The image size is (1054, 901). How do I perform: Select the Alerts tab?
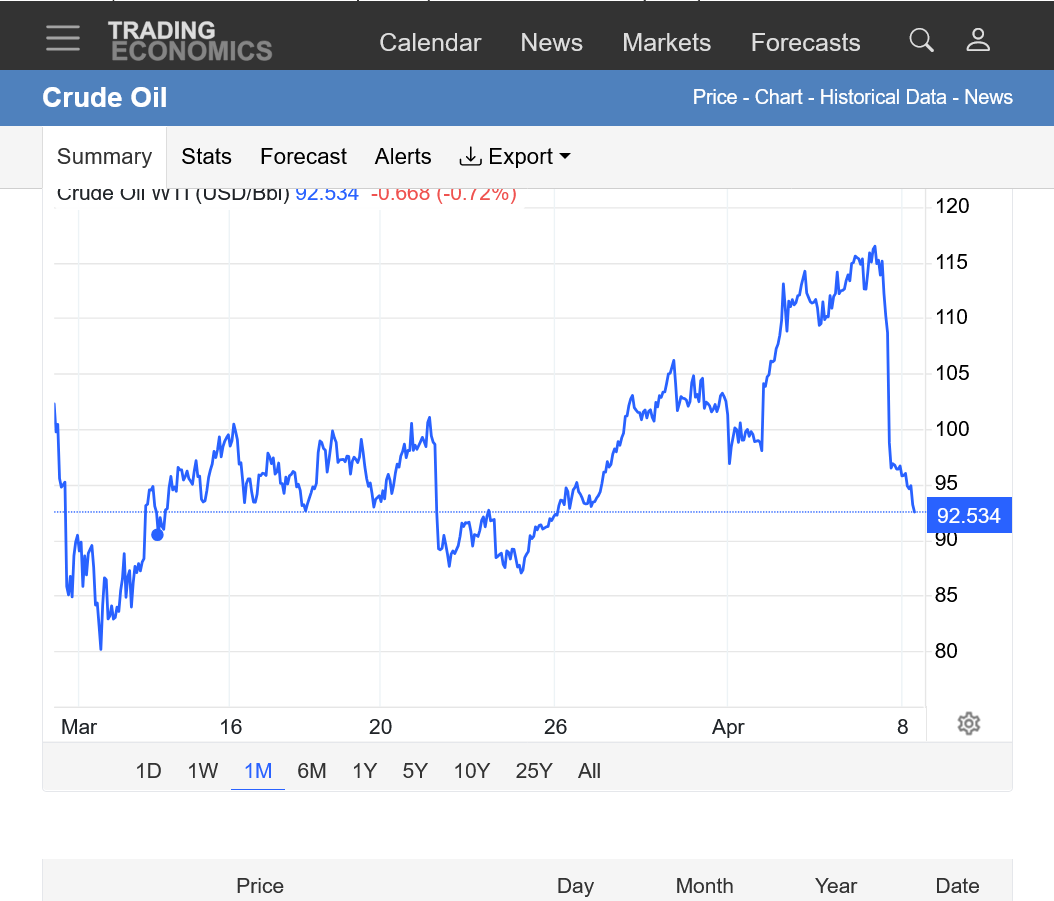coord(403,157)
